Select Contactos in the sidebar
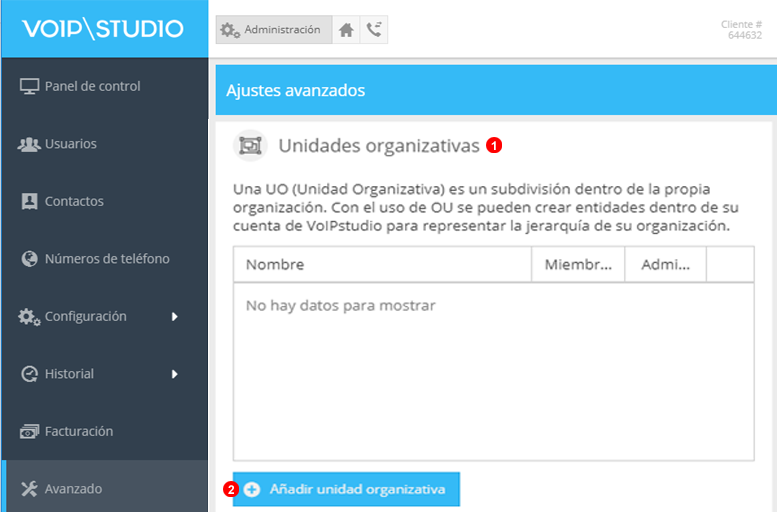The height and width of the screenshot is (512, 777). [74, 201]
